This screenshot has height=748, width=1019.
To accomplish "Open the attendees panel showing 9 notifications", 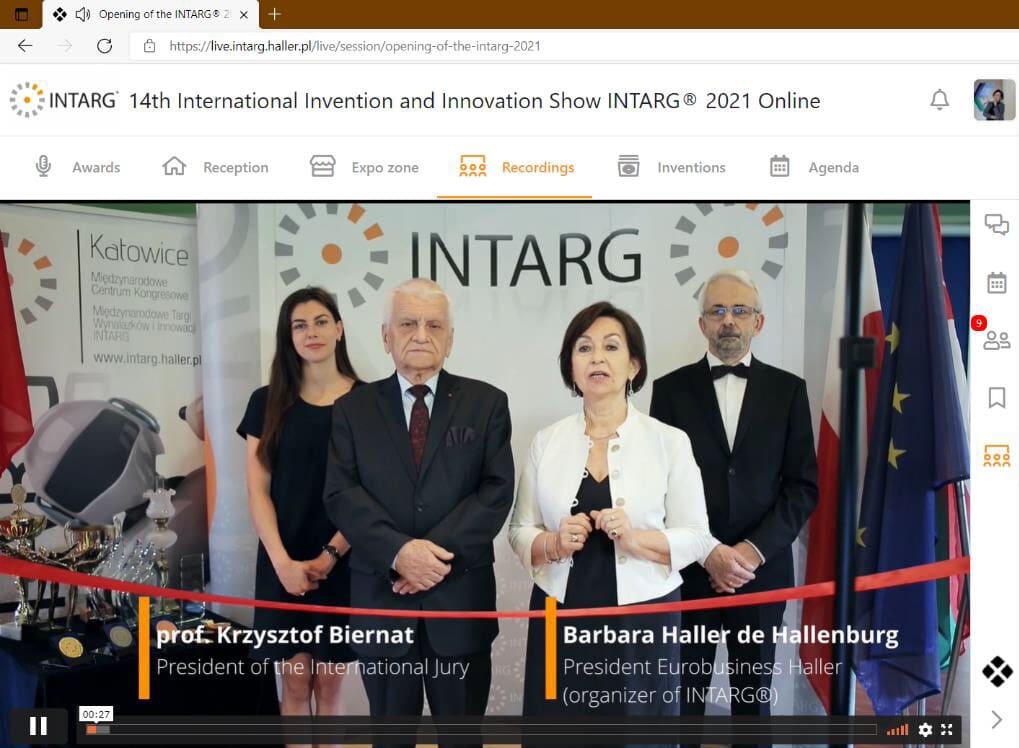I will [x=996, y=340].
